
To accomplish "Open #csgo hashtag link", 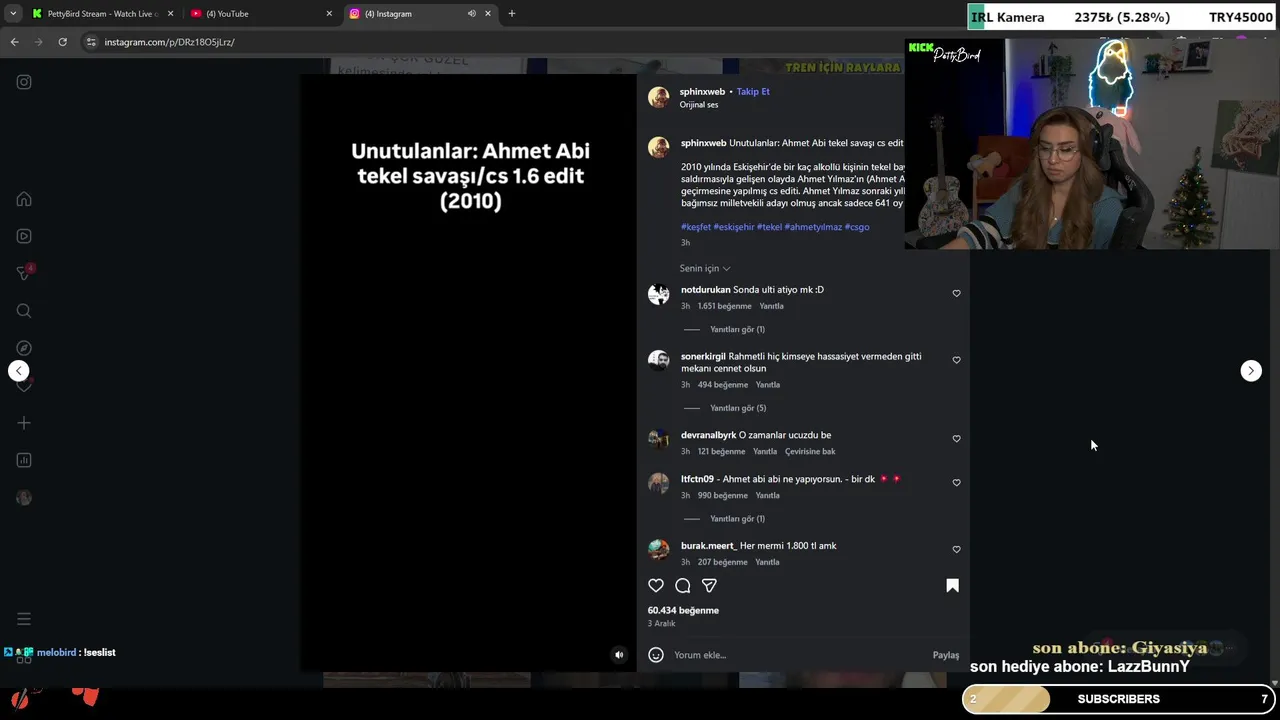I will [x=857, y=227].
